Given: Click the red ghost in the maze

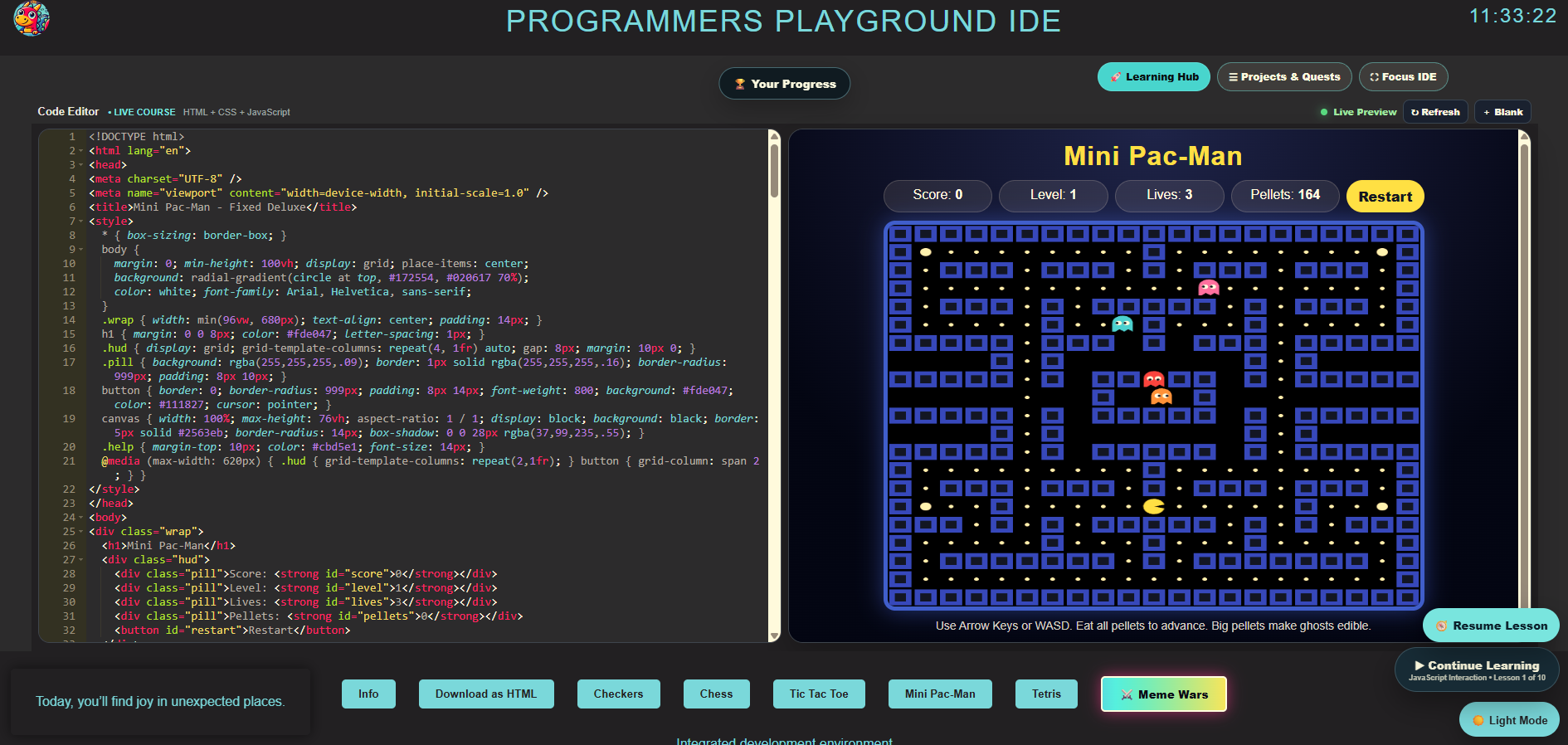Looking at the screenshot, I should pyautogui.click(x=1154, y=379).
